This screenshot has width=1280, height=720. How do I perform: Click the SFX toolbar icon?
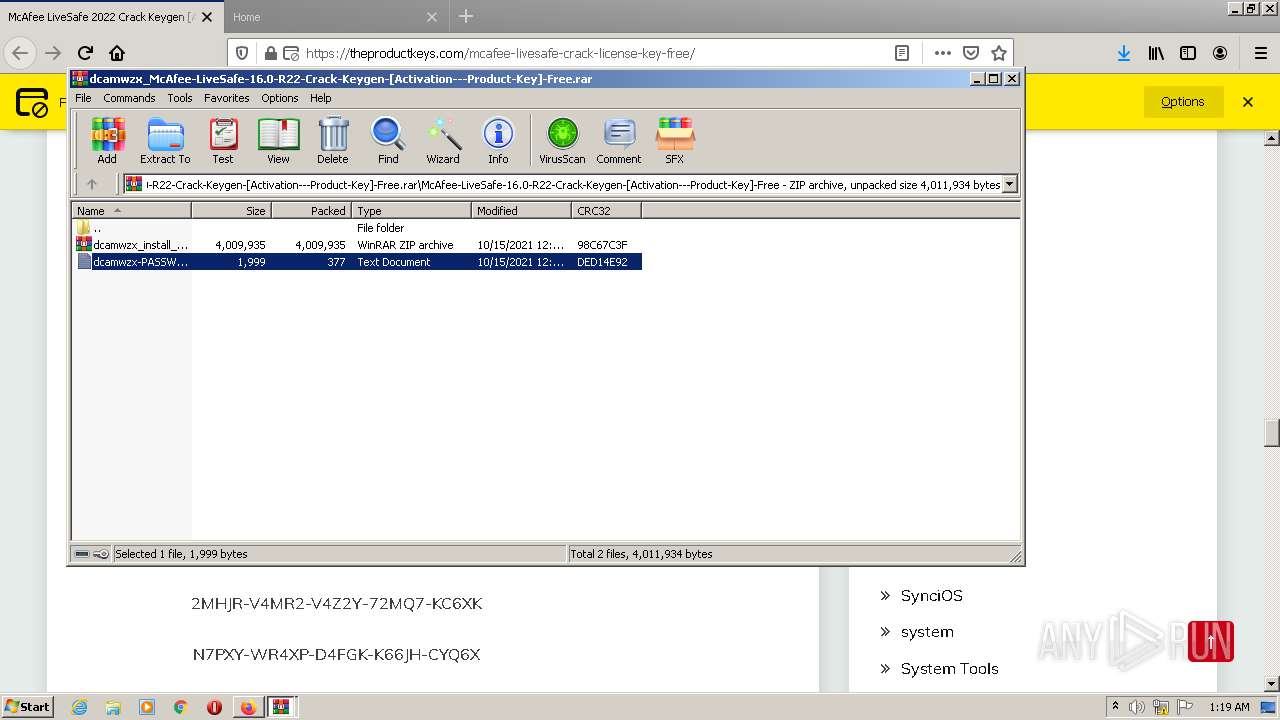pos(675,140)
